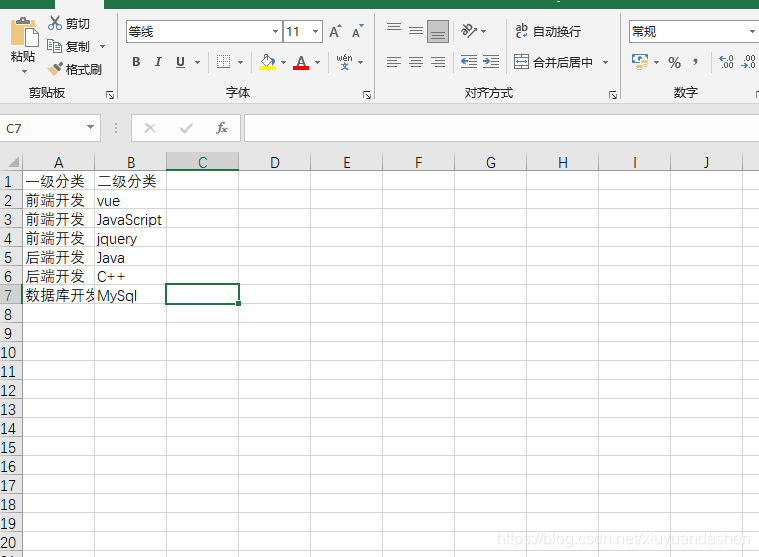
Task: Increase indent in cell
Action: pyautogui.click(x=491, y=62)
